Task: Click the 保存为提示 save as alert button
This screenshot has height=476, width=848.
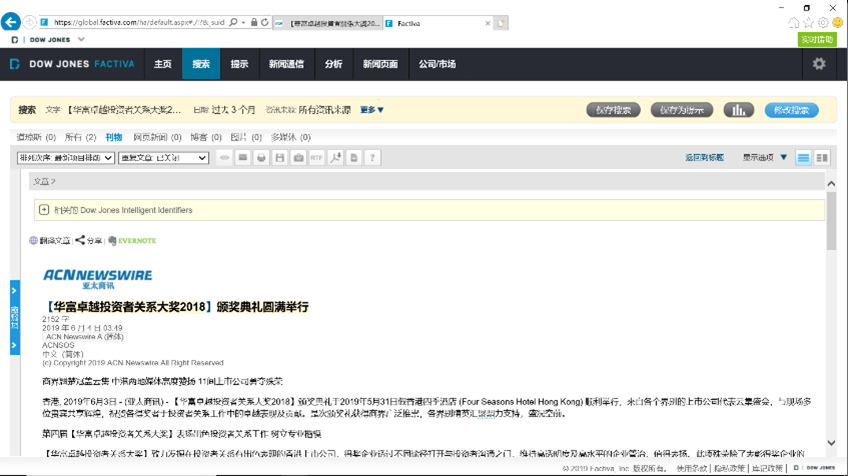Action: (x=681, y=110)
